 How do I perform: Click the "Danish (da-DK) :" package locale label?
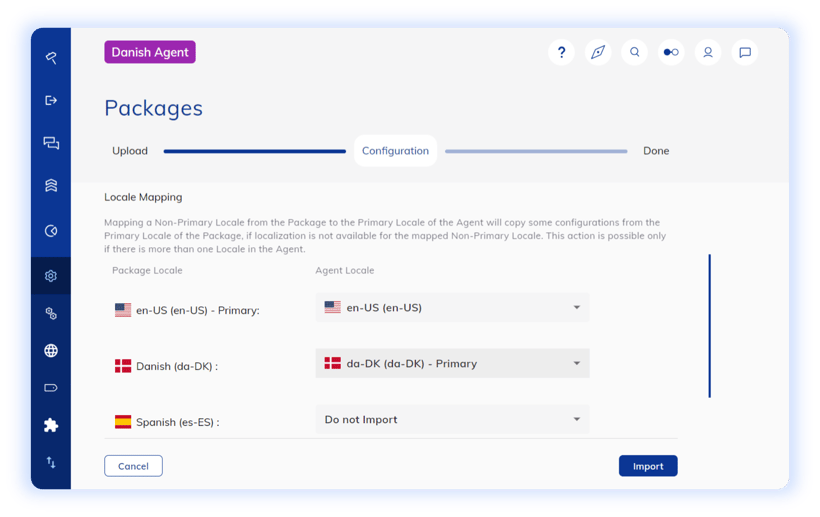tap(177, 366)
